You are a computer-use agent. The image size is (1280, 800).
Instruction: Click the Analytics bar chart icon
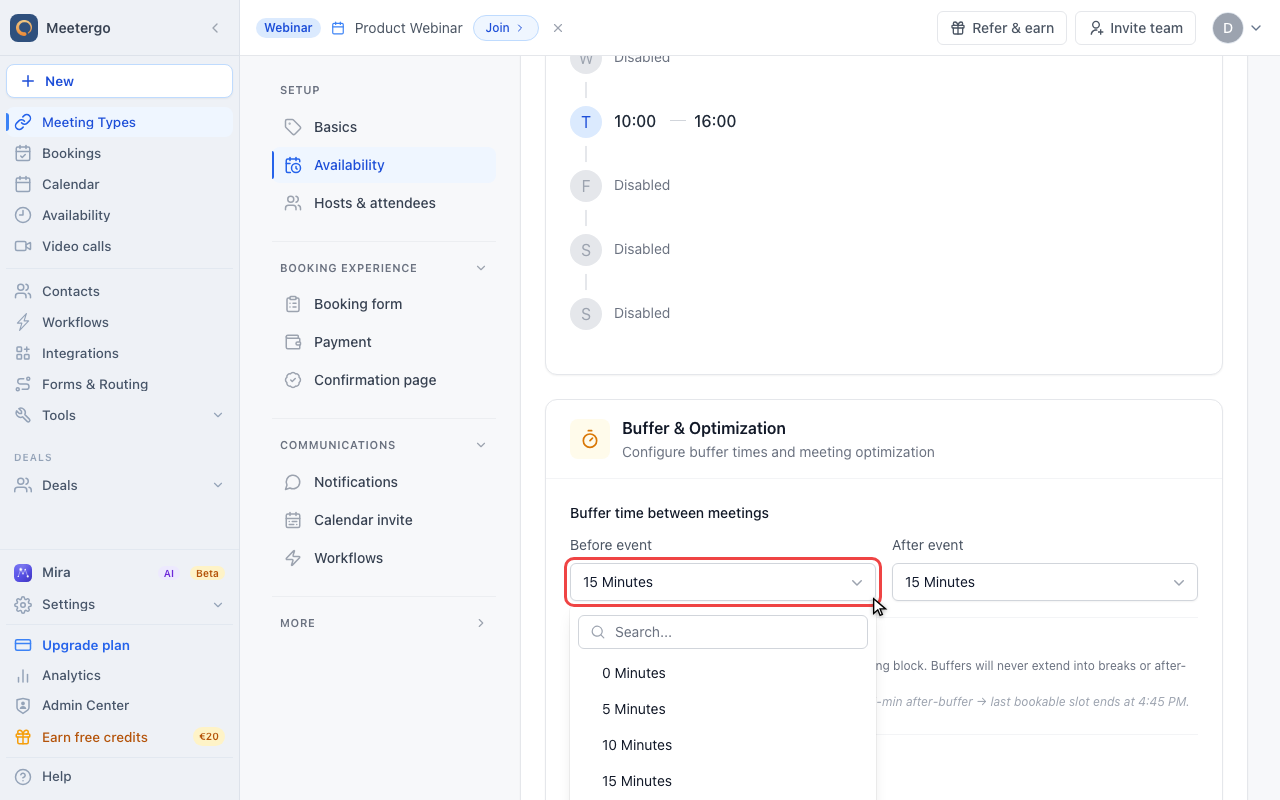click(23, 675)
